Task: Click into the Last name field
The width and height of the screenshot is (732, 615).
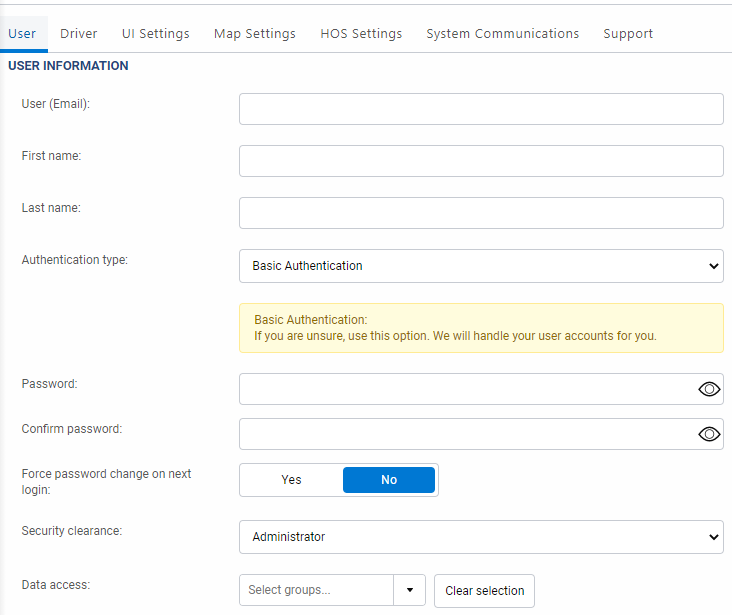Action: click(x=481, y=213)
